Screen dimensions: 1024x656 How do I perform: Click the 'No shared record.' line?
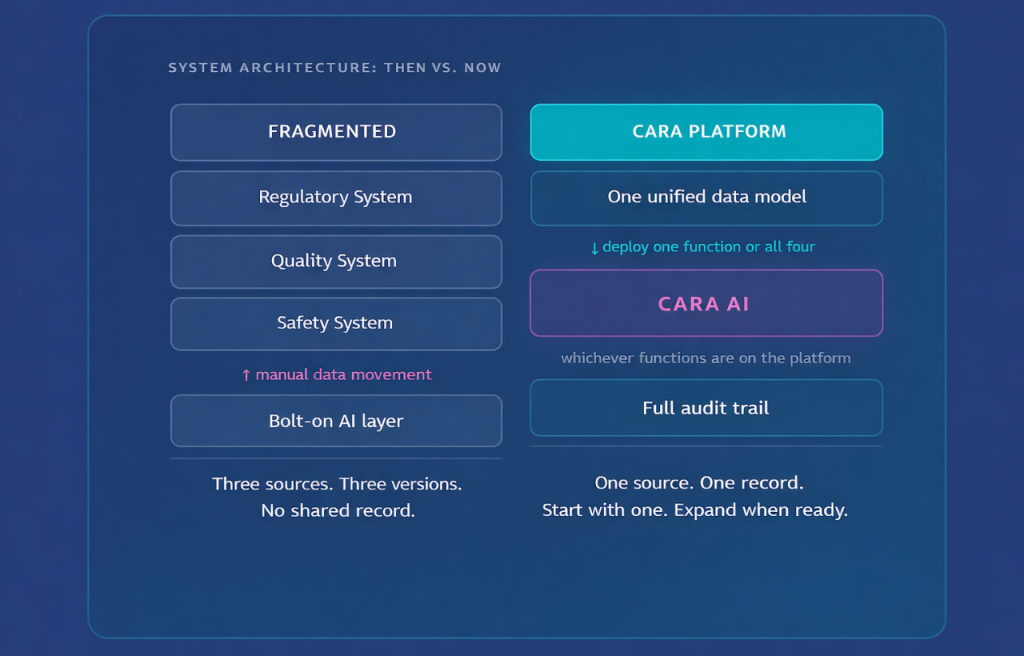(336, 511)
